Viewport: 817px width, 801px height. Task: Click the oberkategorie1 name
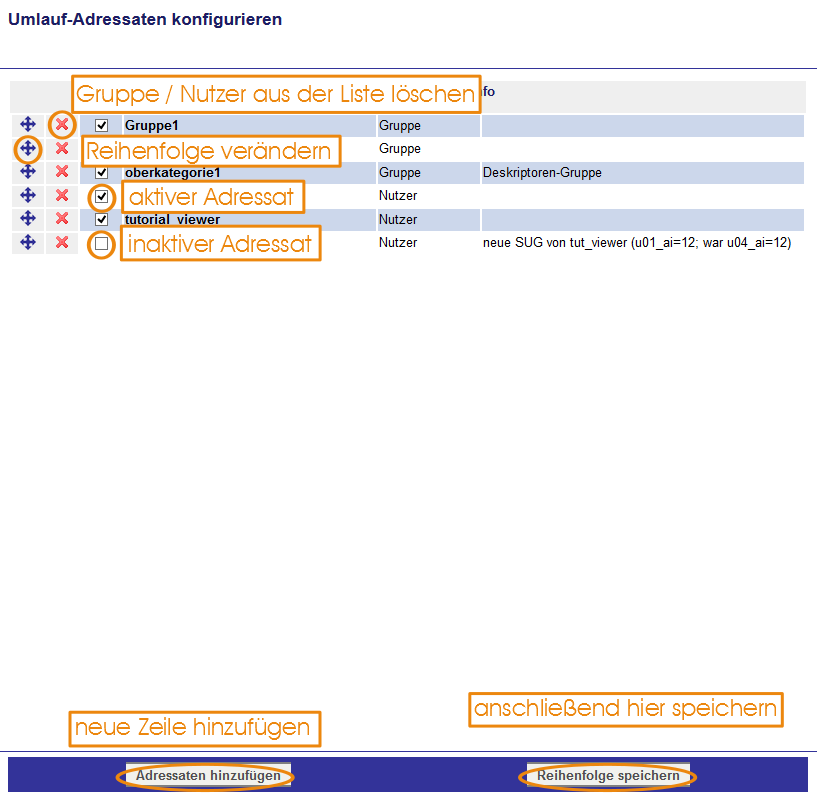[x=172, y=172]
